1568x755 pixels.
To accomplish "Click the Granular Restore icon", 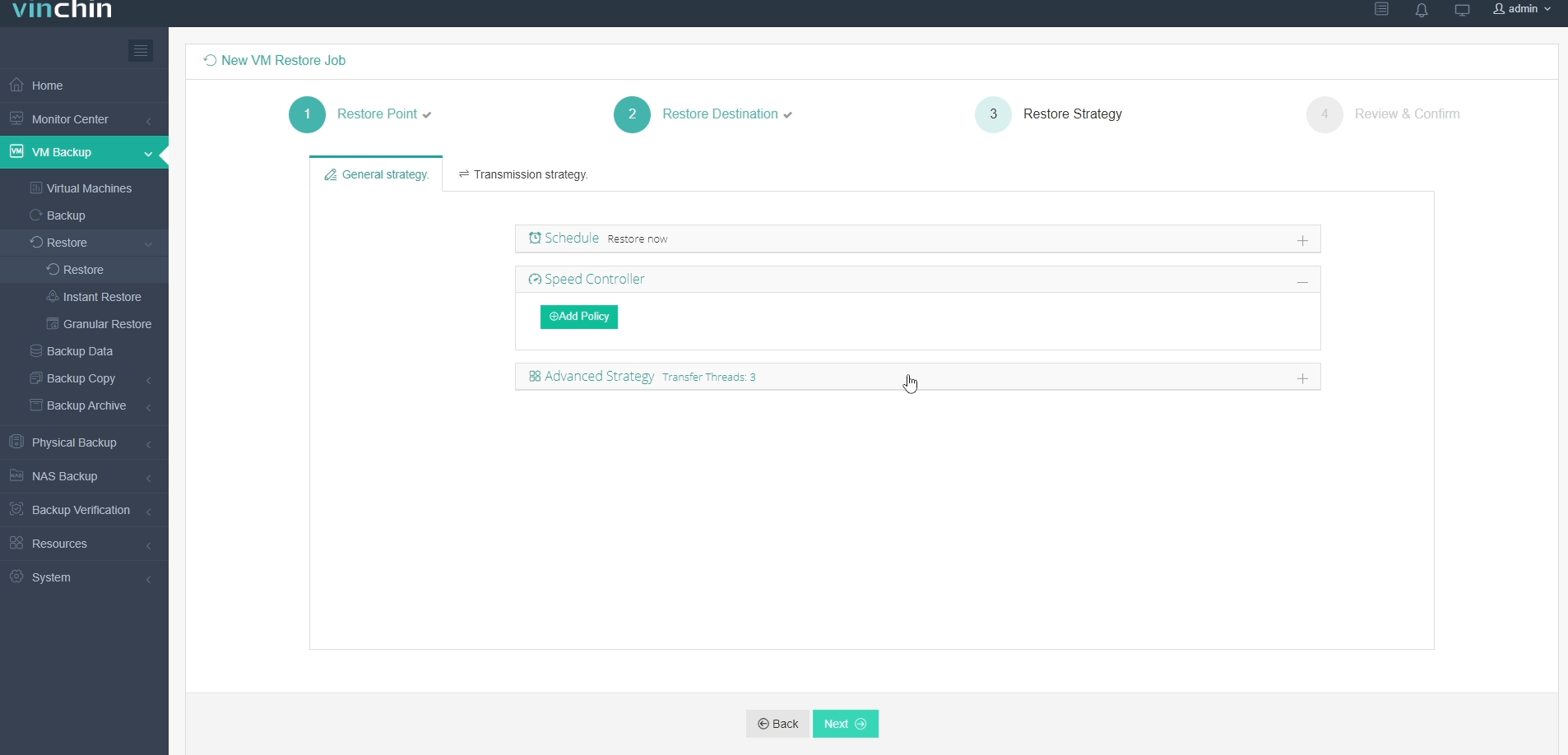I will [53, 323].
